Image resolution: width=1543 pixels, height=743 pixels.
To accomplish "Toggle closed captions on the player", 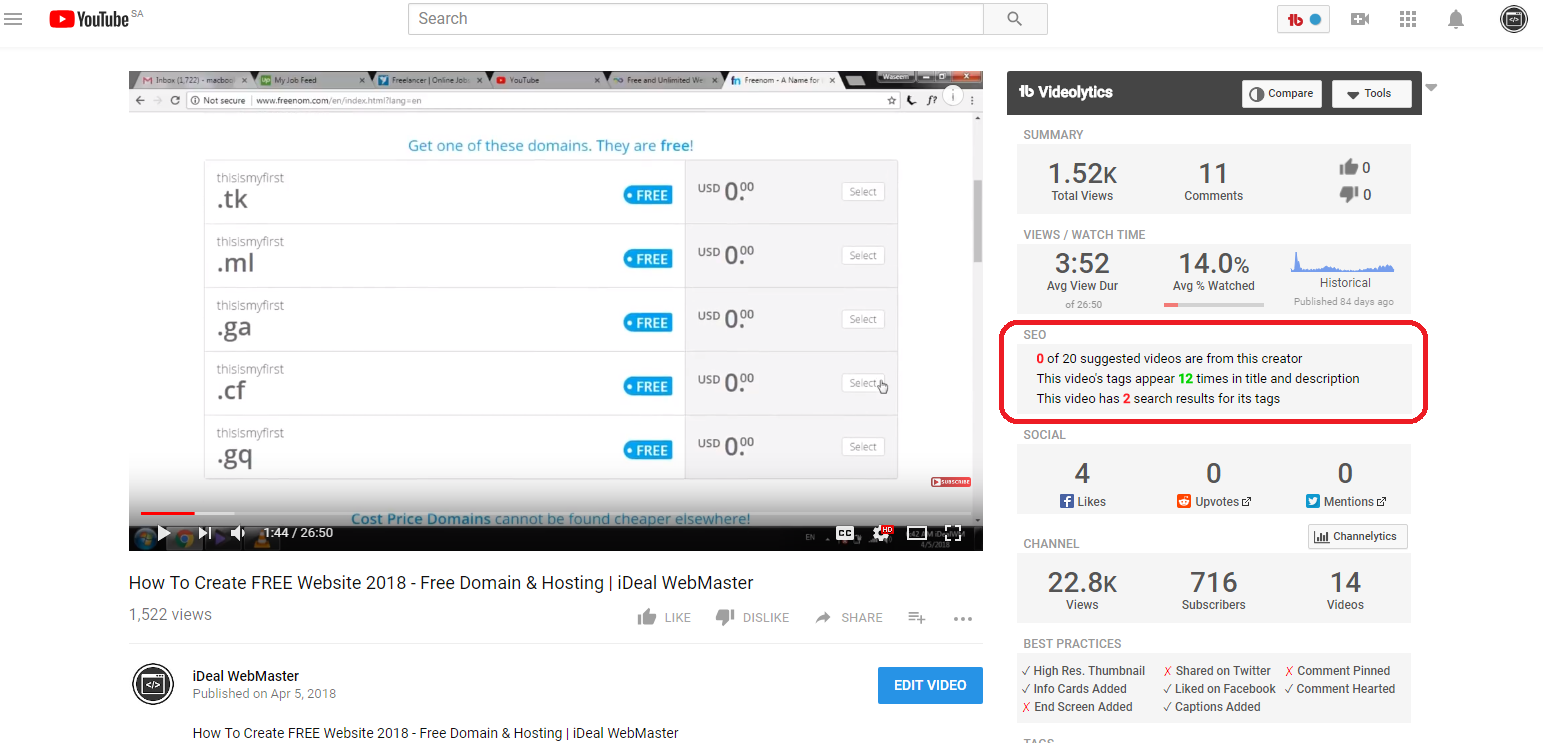I will [x=845, y=533].
